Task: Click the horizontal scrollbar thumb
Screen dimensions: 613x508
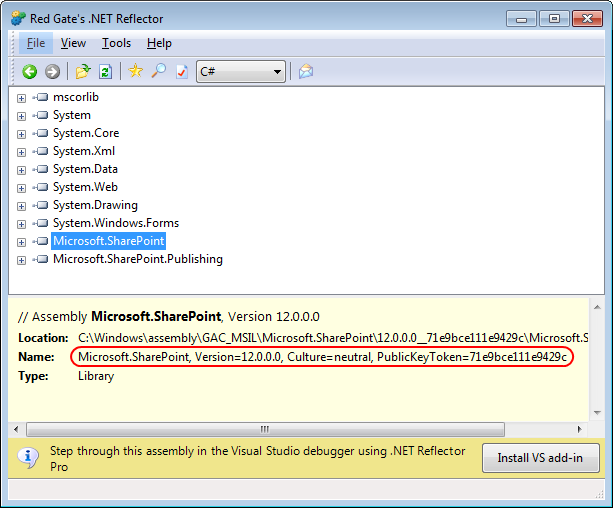Action: (265, 429)
